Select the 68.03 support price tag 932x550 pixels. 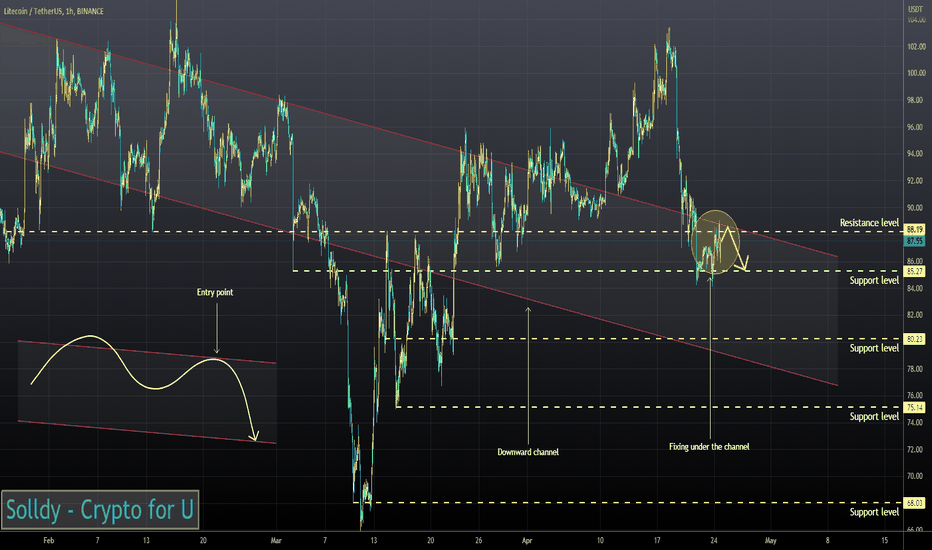tap(914, 503)
